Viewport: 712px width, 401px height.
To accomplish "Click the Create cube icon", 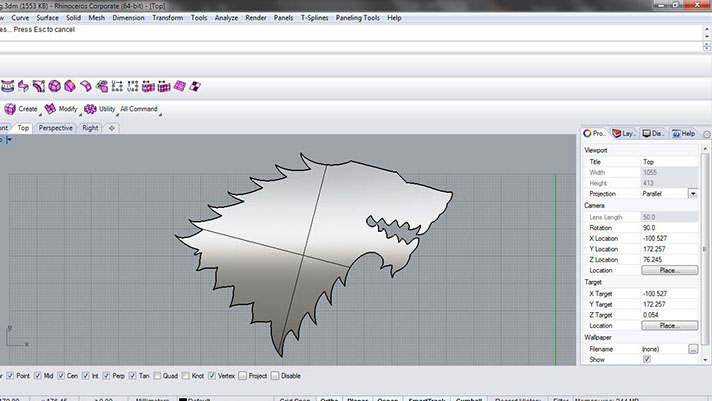I will (x=10, y=109).
